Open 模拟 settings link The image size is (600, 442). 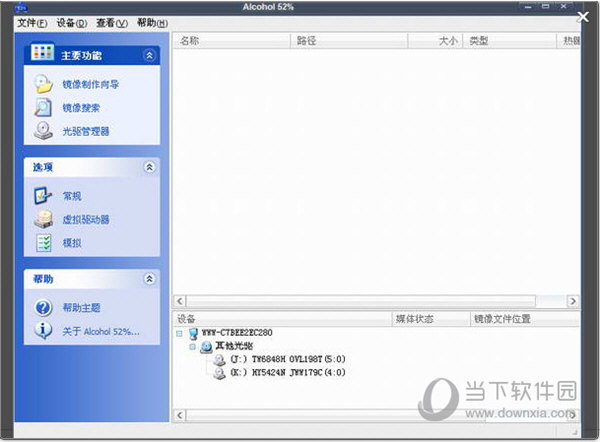[x=72, y=243]
